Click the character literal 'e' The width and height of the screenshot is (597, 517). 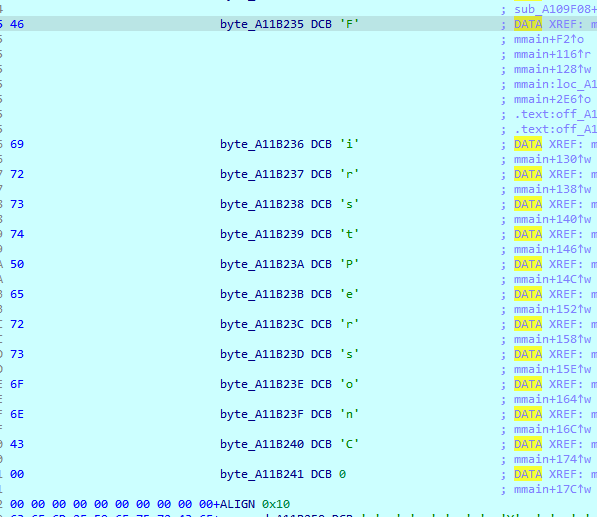(x=349, y=294)
